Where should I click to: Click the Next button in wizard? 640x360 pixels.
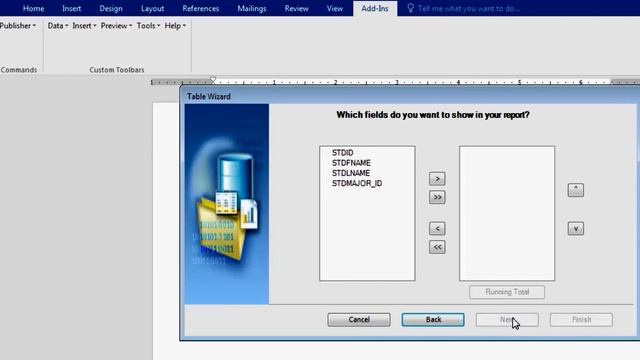click(507, 320)
